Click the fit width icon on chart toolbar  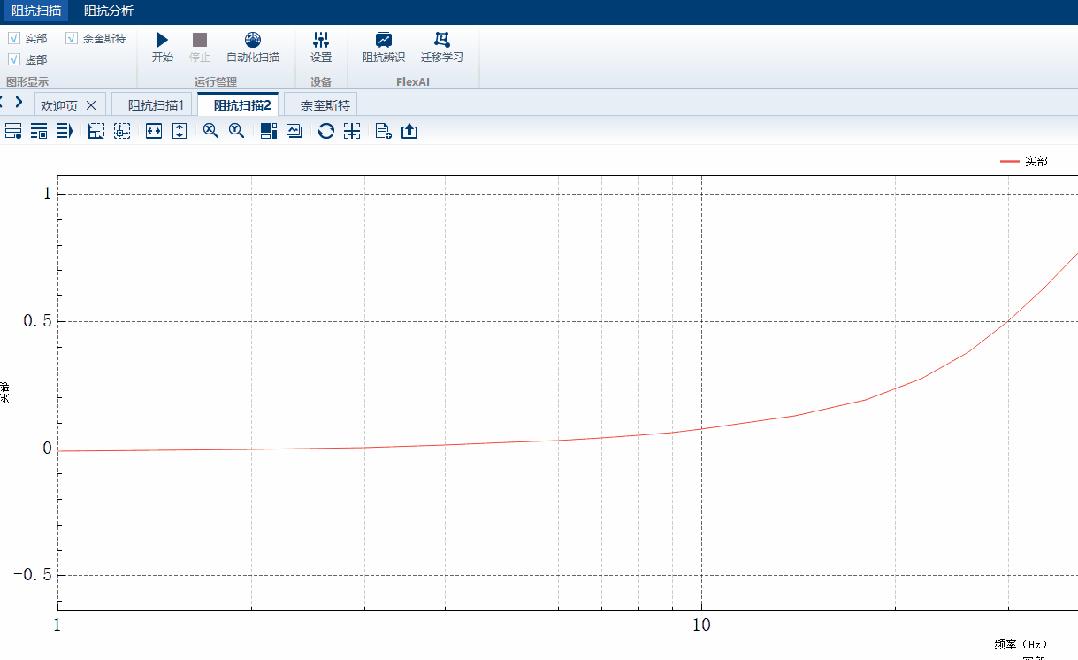coord(154,131)
